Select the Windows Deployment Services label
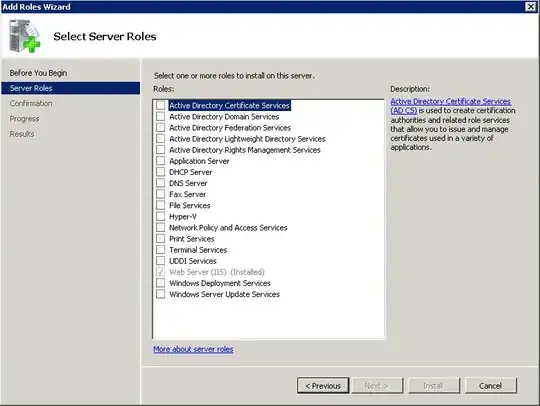The image size is (540, 406). tap(220, 283)
